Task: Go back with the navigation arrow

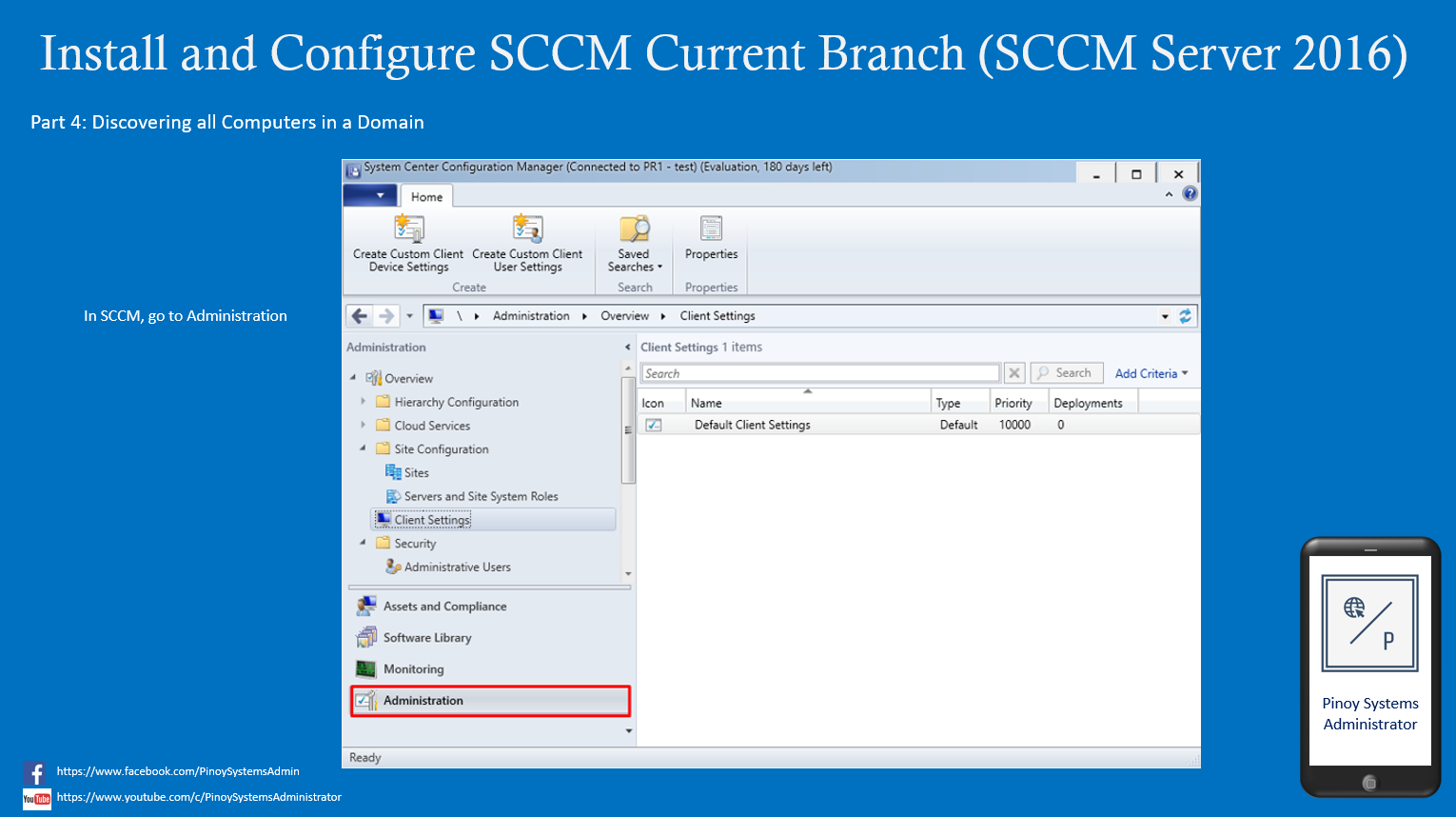Action: (359, 316)
